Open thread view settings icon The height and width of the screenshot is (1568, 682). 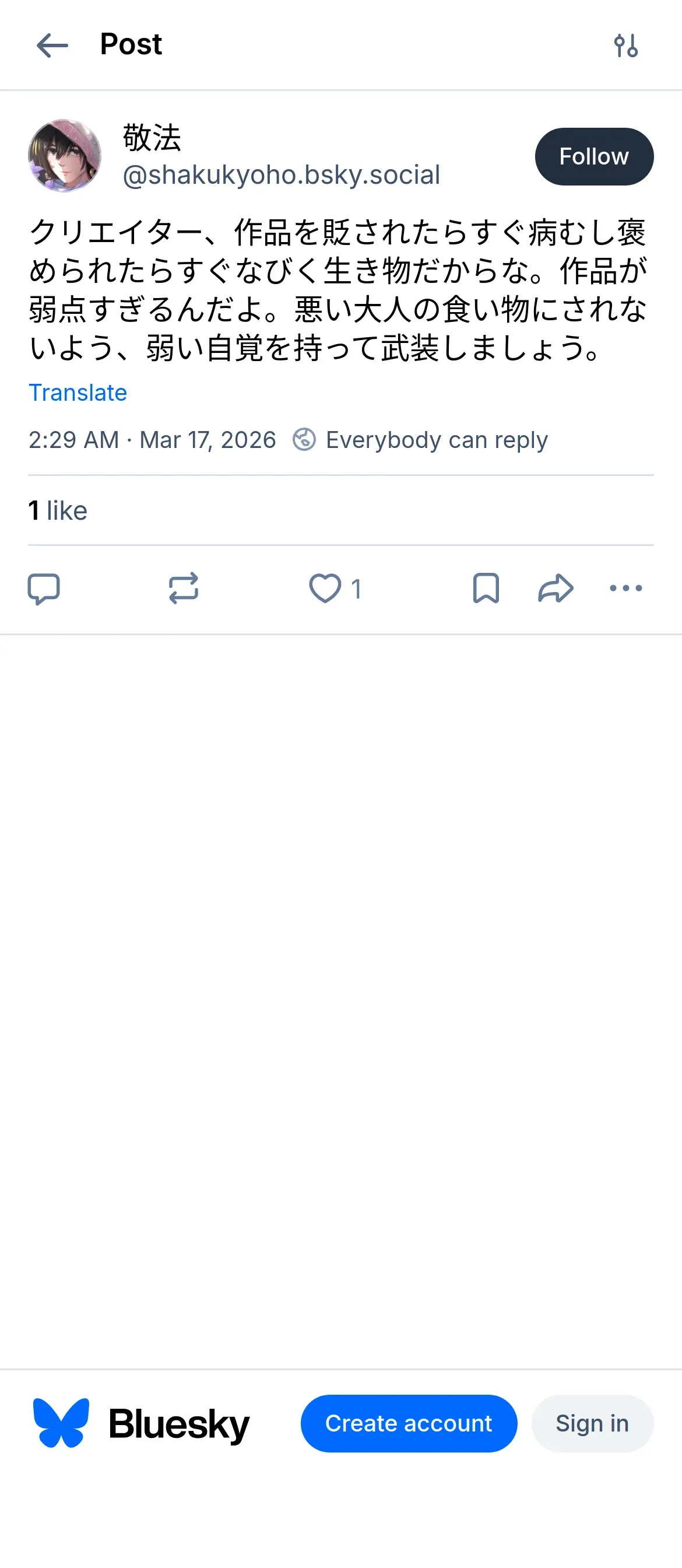click(625, 45)
